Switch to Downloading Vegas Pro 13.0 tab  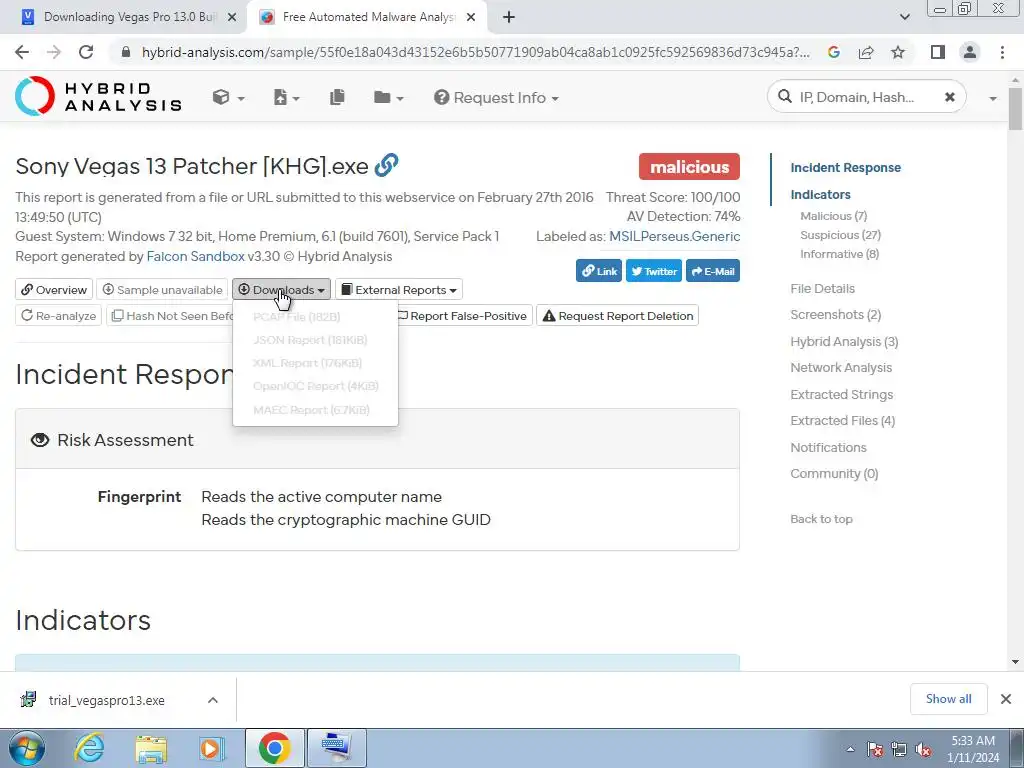point(124,17)
